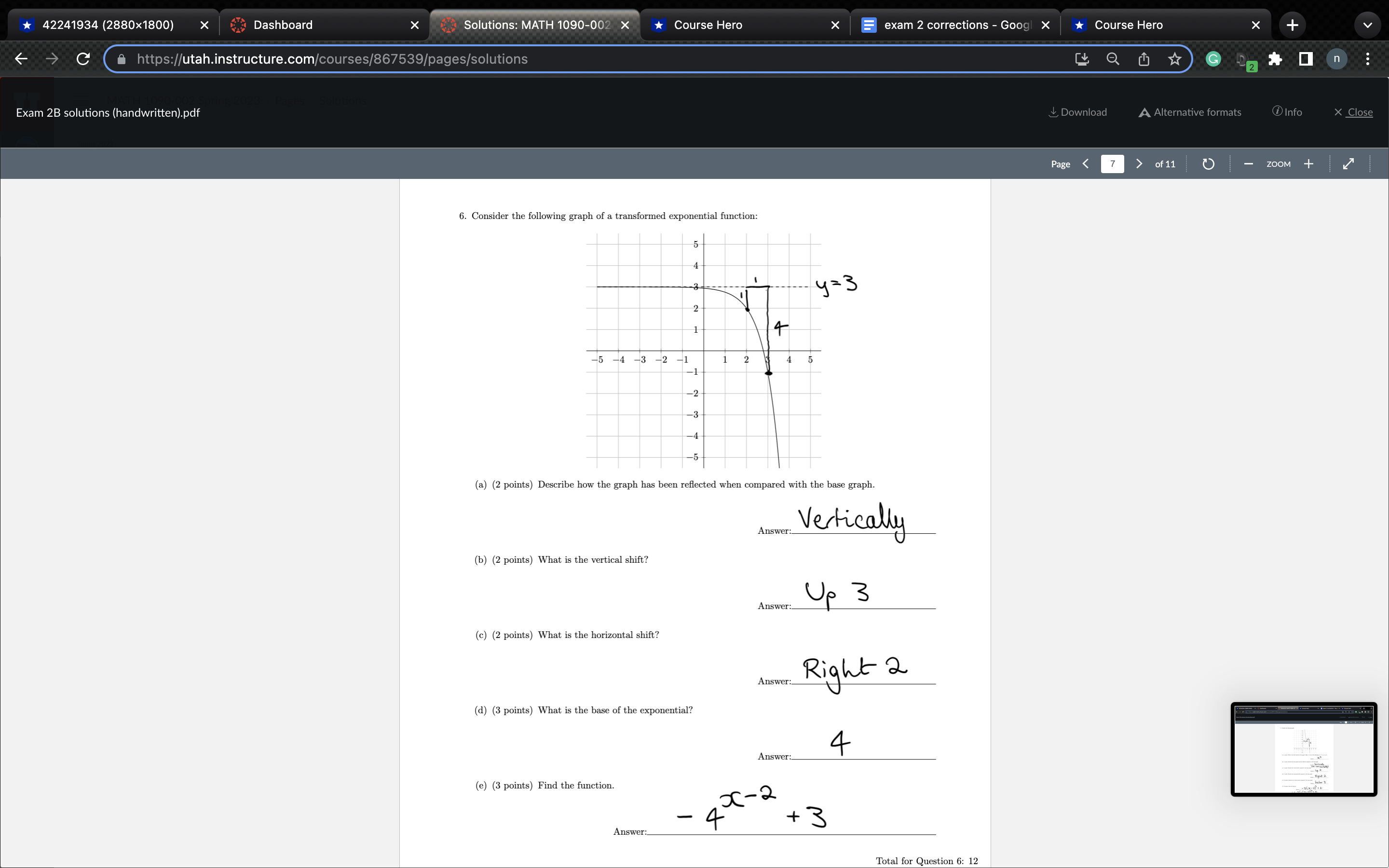Zoom in on the PDF
Image resolution: width=1389 pixels, height=868 pixels.
coord(1308,163)
